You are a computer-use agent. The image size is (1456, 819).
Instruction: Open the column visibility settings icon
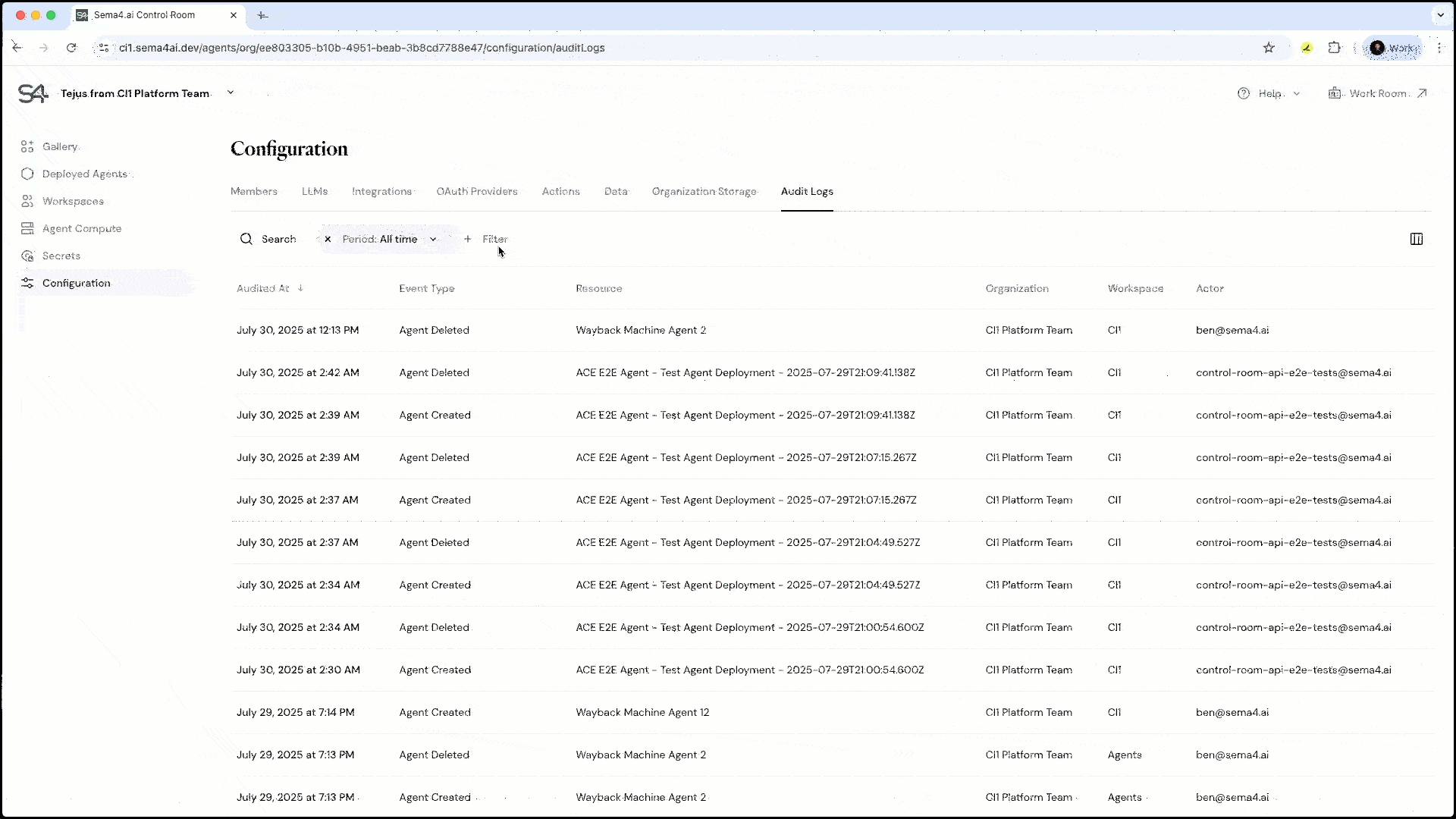click(x=1417, y=239)
